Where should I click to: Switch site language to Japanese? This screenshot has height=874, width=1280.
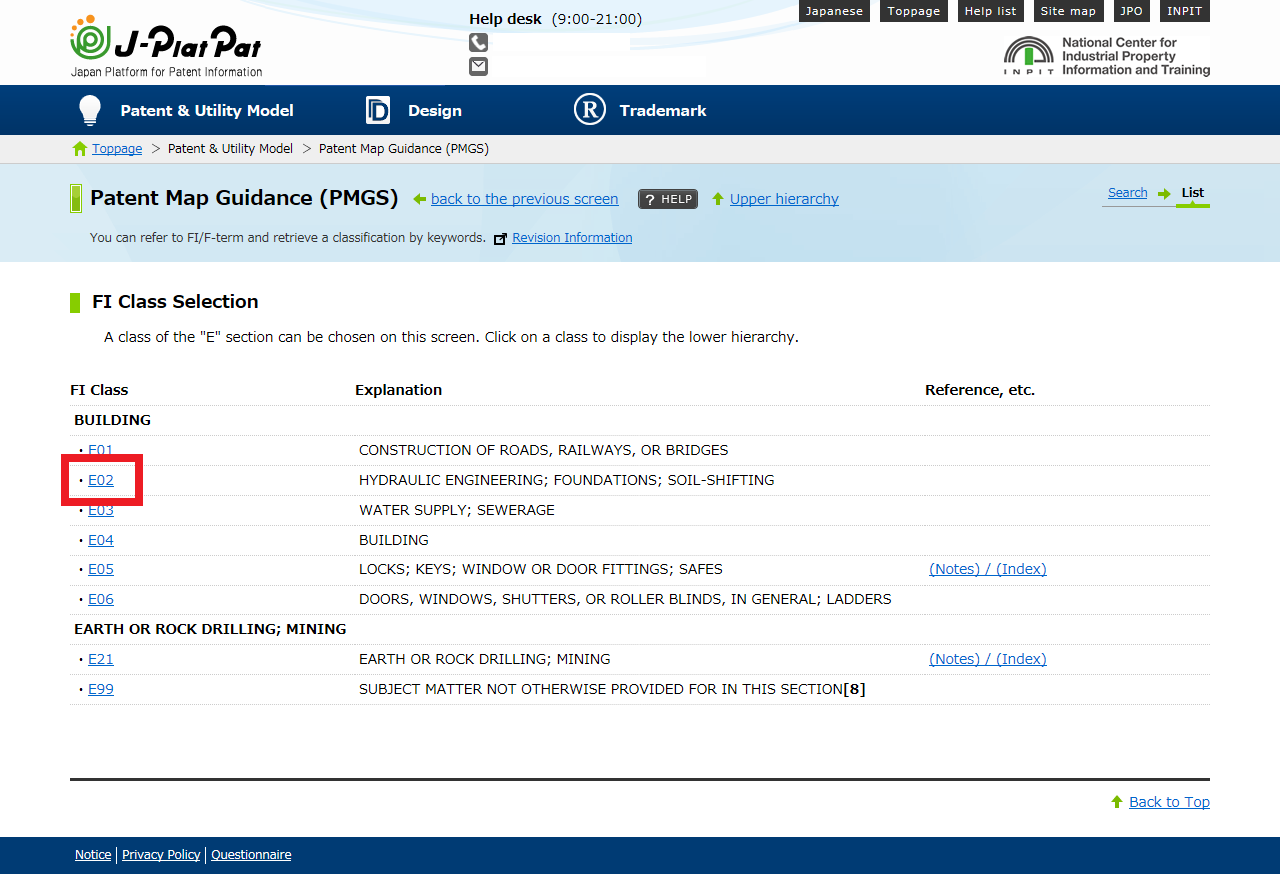[x=834, y=11]
